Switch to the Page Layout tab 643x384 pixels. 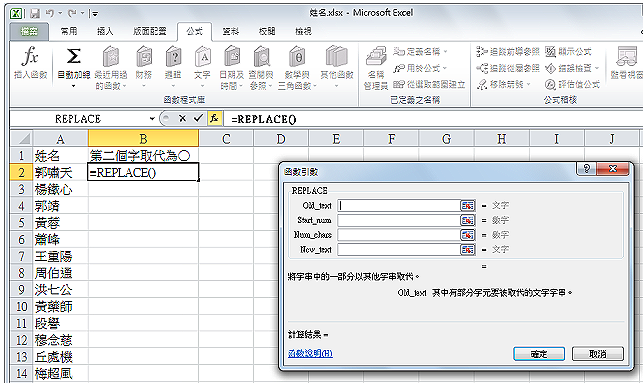coord(150,31)
